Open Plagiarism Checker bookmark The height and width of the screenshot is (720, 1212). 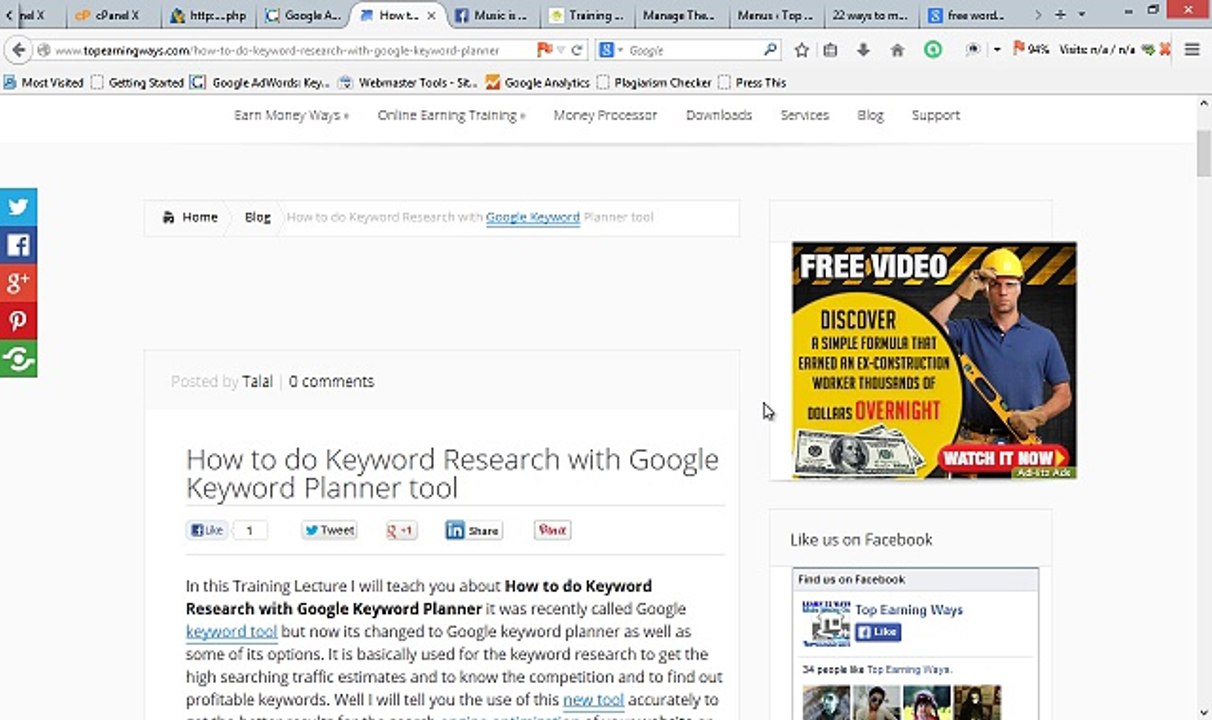654,83
